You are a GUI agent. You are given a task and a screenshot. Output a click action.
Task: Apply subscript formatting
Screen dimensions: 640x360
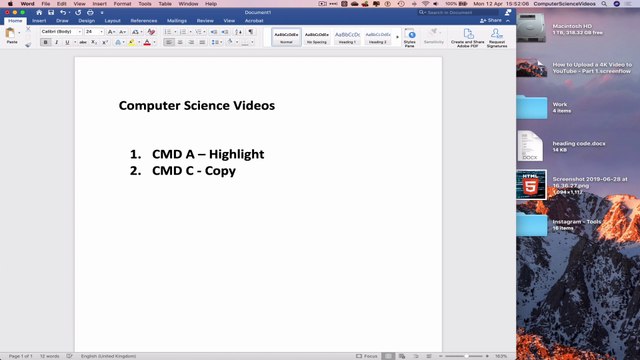[94, 42]
